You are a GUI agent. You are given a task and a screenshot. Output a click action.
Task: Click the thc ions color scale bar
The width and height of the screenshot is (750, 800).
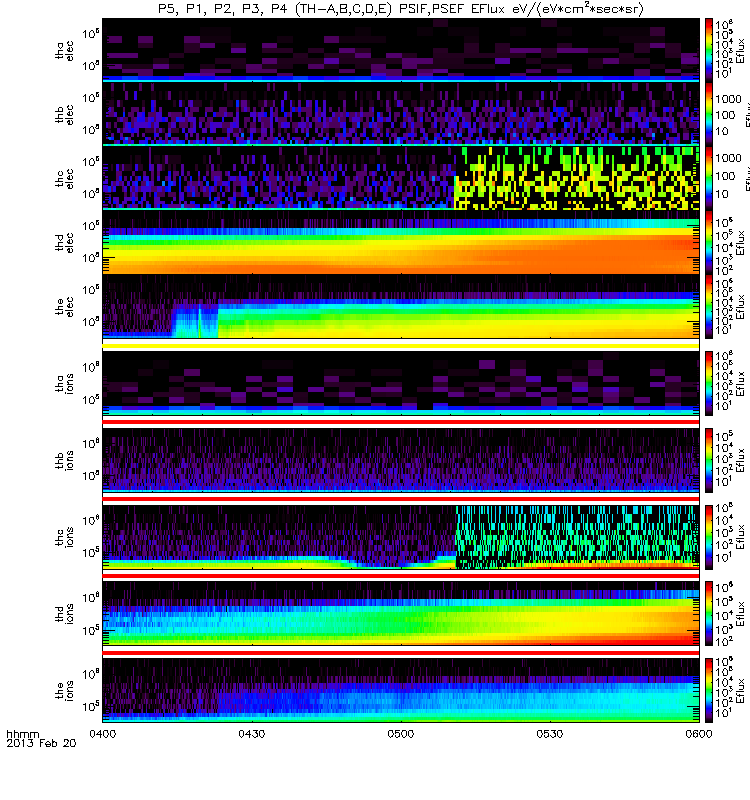coord(709,537)
